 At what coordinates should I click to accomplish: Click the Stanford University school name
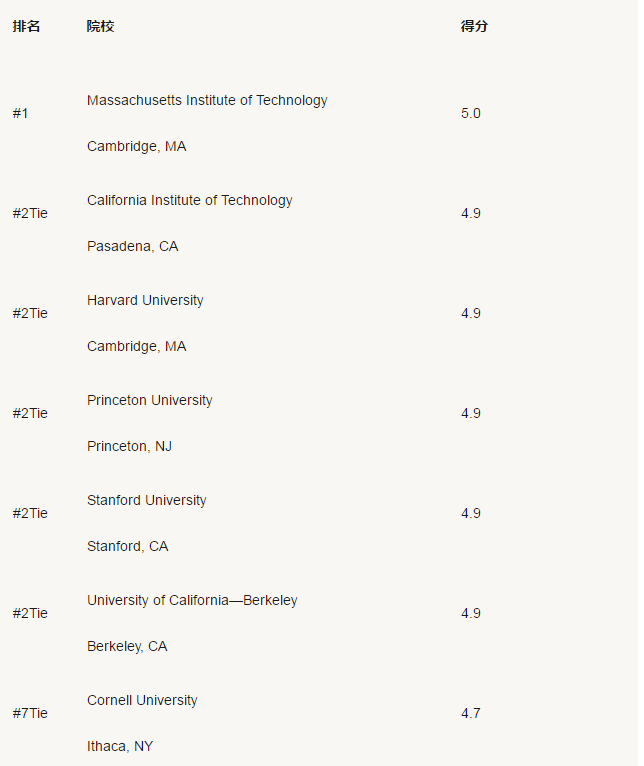pyautogui.click(x=147, y=500)
